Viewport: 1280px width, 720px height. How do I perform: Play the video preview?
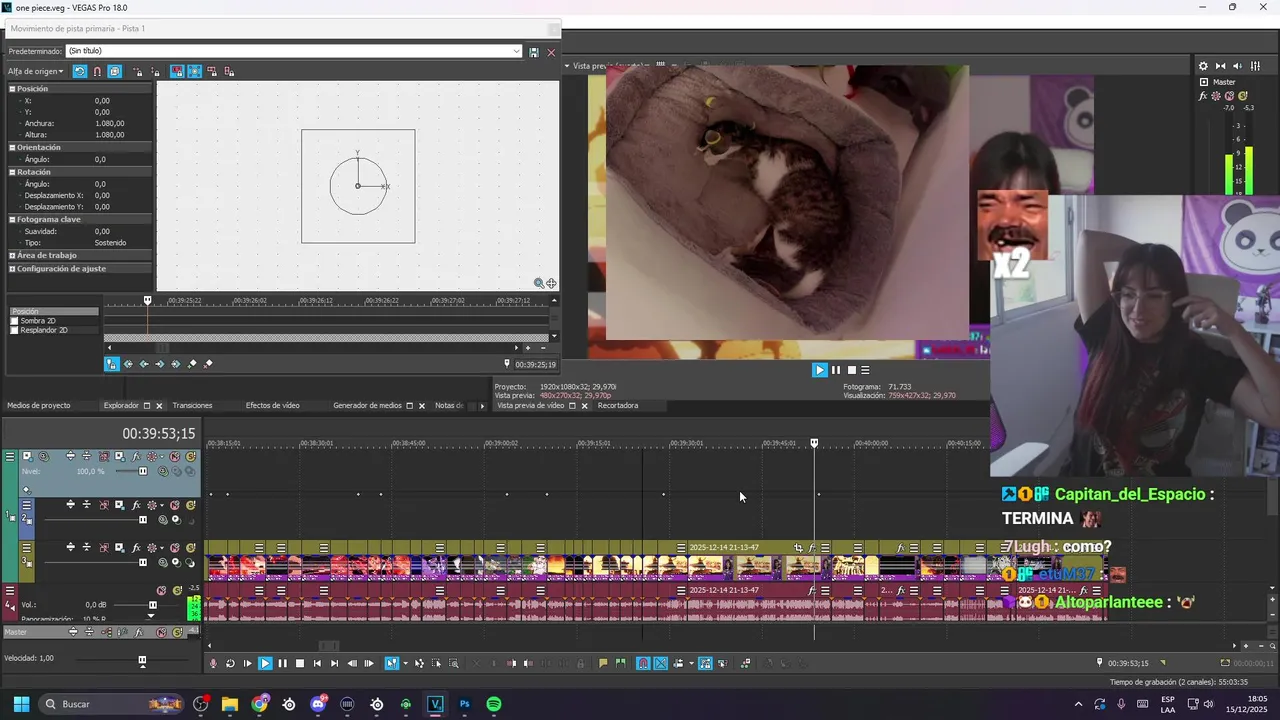point(820,370)
